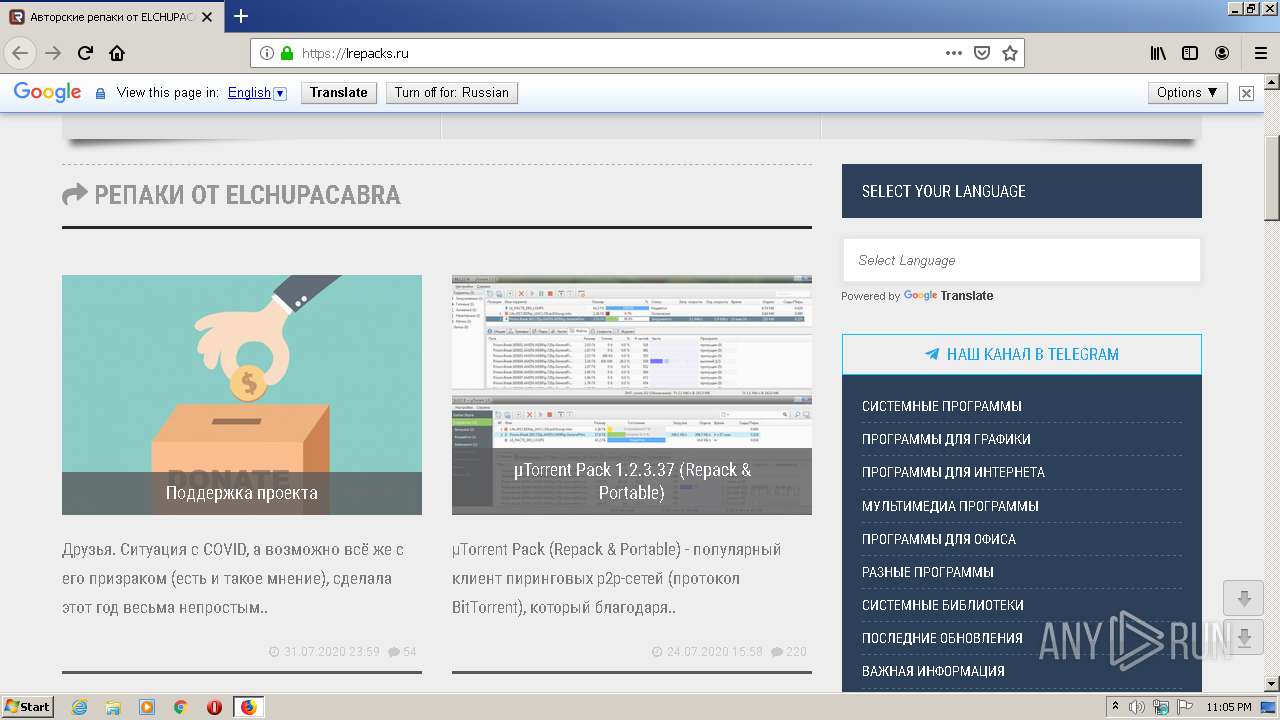Open the Firefox hamburger menu
This screenshot has height=720, width=1280.
[1261, 53]
